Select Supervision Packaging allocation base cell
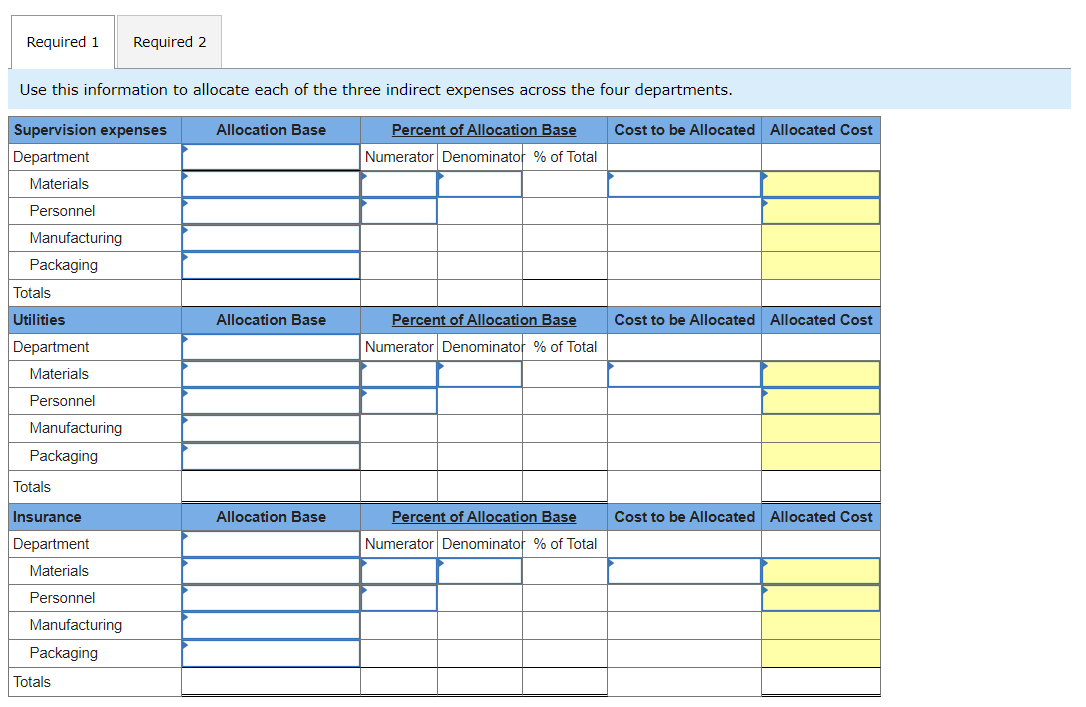The image size is (1086, 707). coord(271,265)
